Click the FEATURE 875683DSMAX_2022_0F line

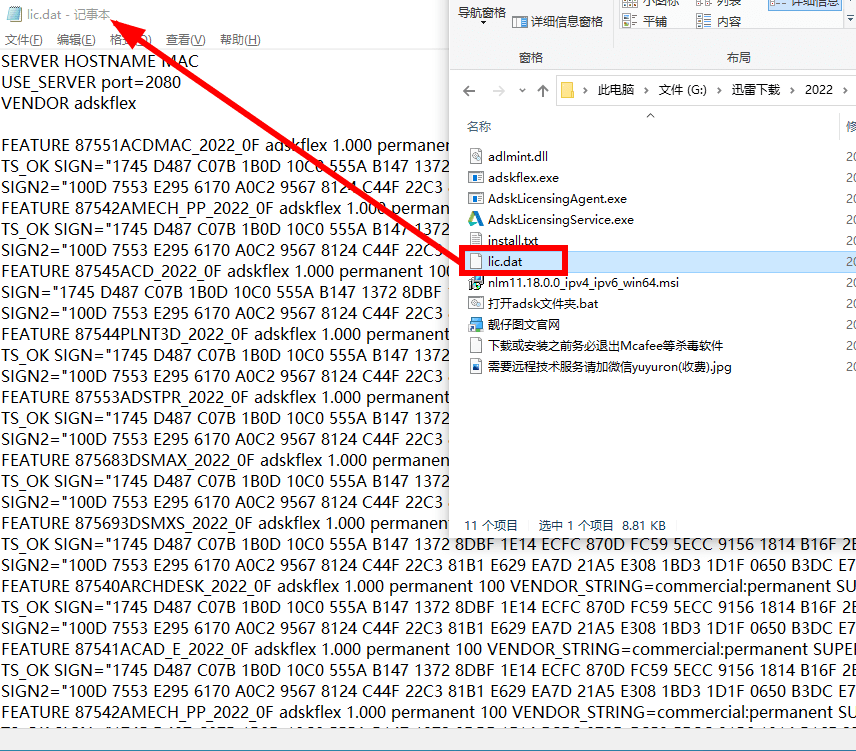click(x=224, y=461)
